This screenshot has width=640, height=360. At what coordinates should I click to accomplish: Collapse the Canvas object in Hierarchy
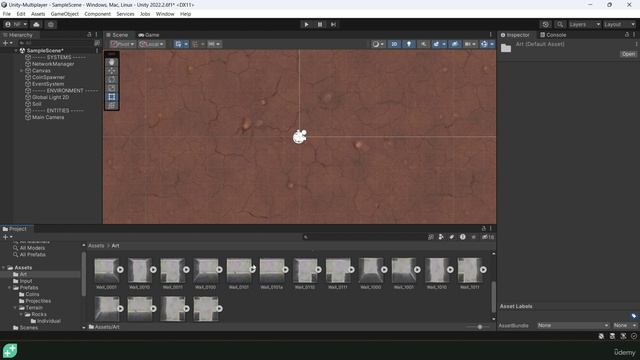click(22, 71)
